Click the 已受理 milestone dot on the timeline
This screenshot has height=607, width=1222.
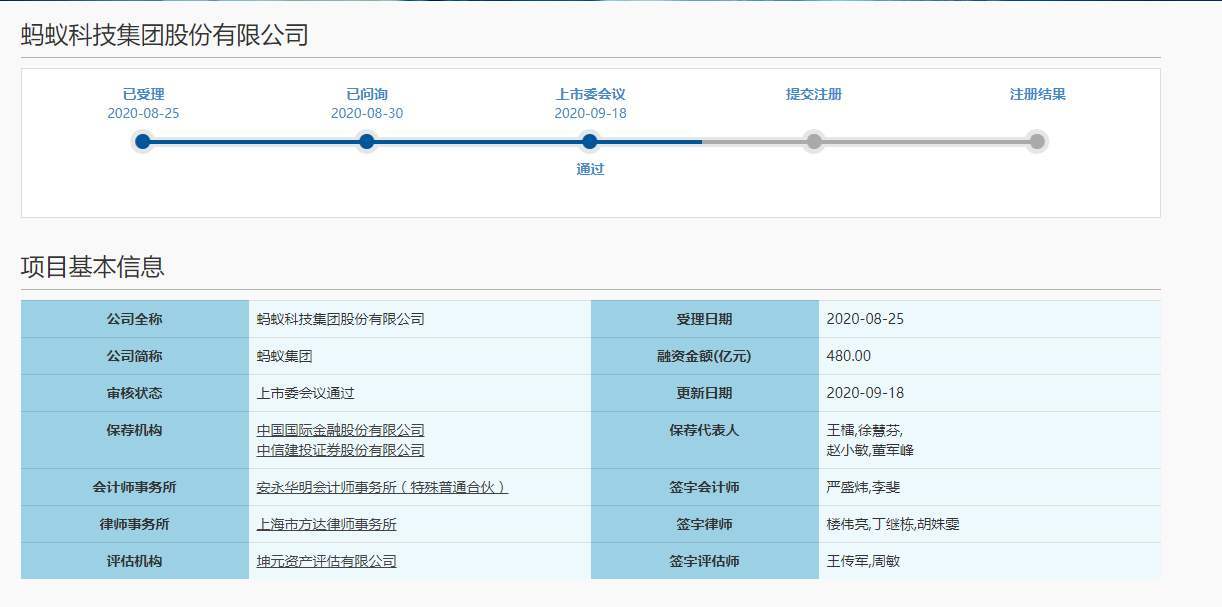coord(143,141)
